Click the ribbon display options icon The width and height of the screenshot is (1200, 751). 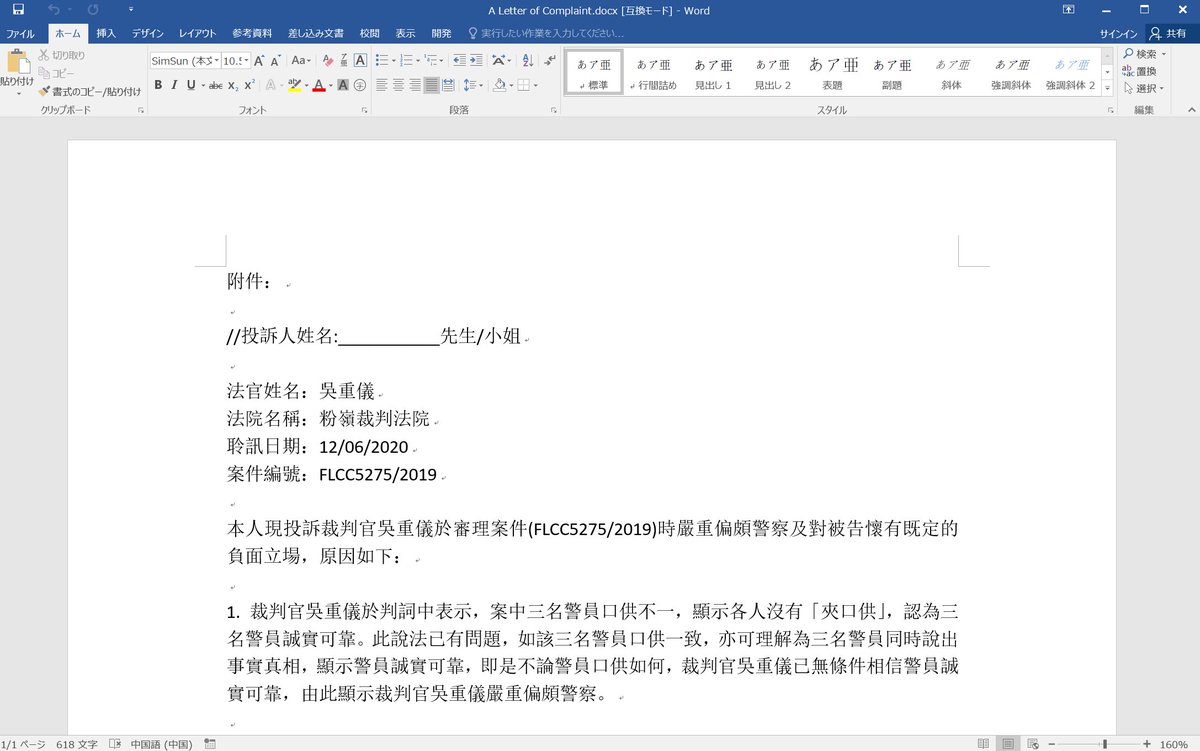pyautogui.click(x=1069, y=10)
